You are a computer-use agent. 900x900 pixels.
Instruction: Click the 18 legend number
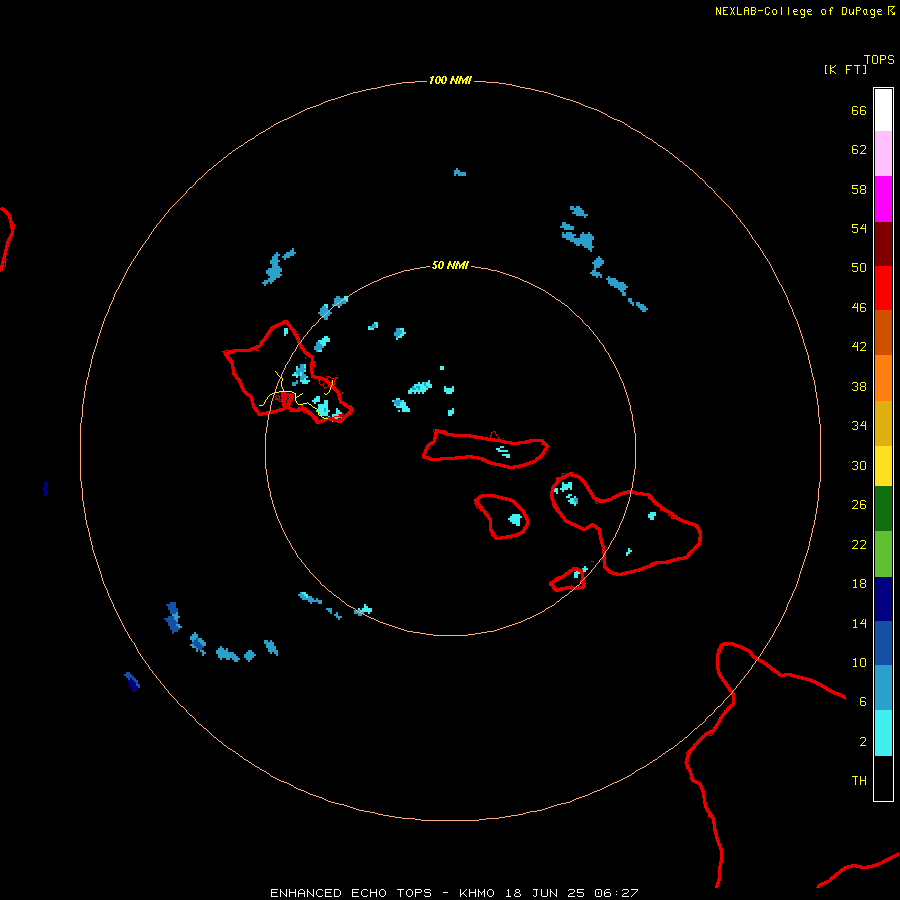859,584
